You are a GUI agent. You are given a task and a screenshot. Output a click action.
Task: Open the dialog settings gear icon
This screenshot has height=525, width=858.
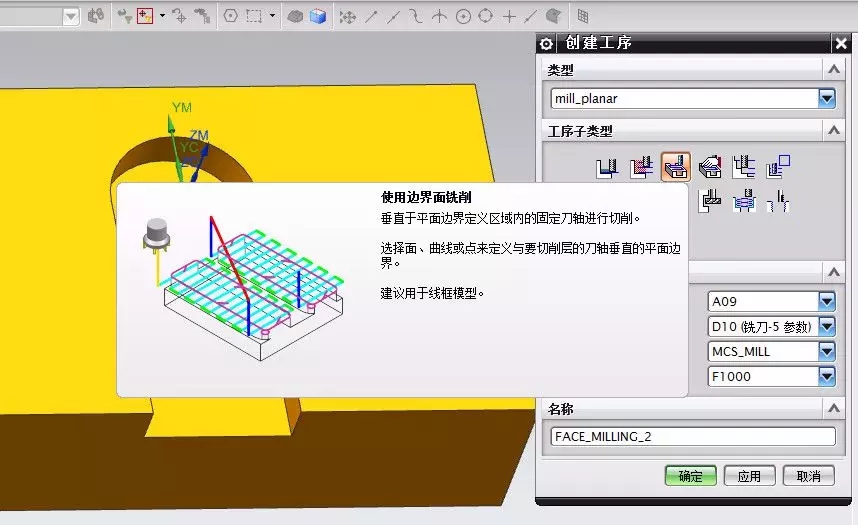coord(546,44)
